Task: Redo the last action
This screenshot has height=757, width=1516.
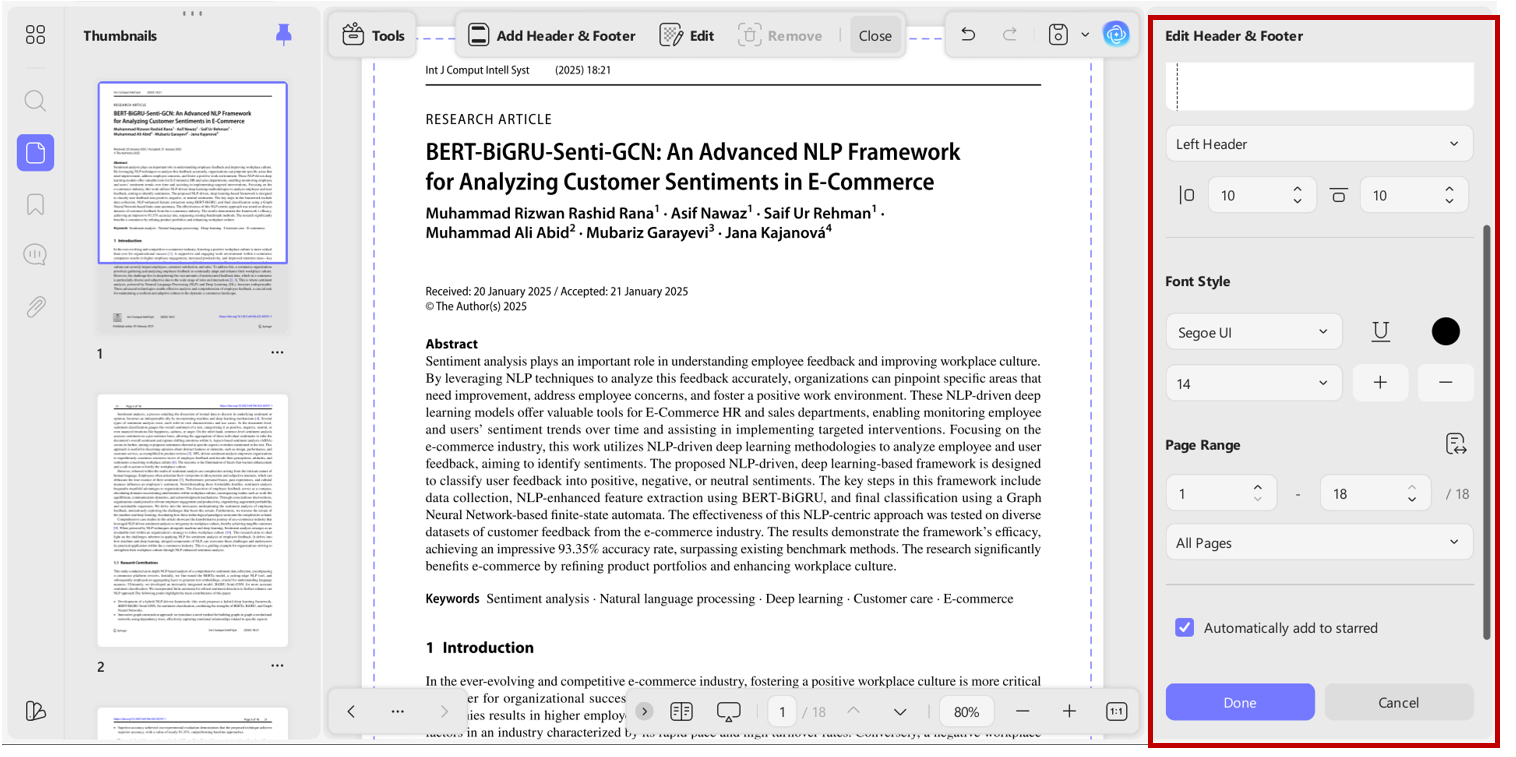Action: tap(1010, 35)
